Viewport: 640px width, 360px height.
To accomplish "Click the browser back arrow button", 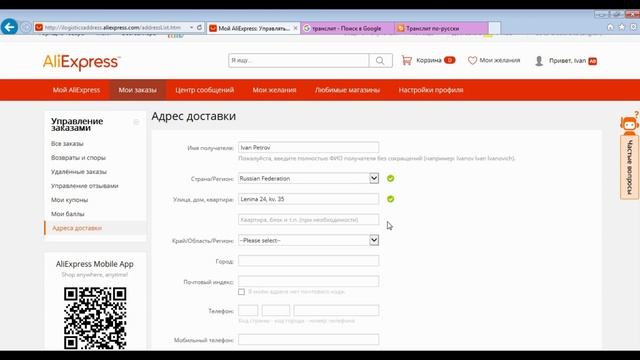I will pos(9,27).
